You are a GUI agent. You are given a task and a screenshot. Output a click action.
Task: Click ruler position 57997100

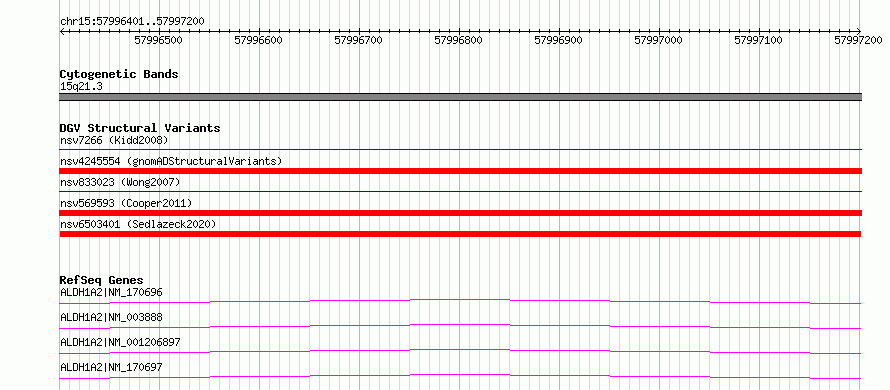pyautogui.click(x=758, y=40)
